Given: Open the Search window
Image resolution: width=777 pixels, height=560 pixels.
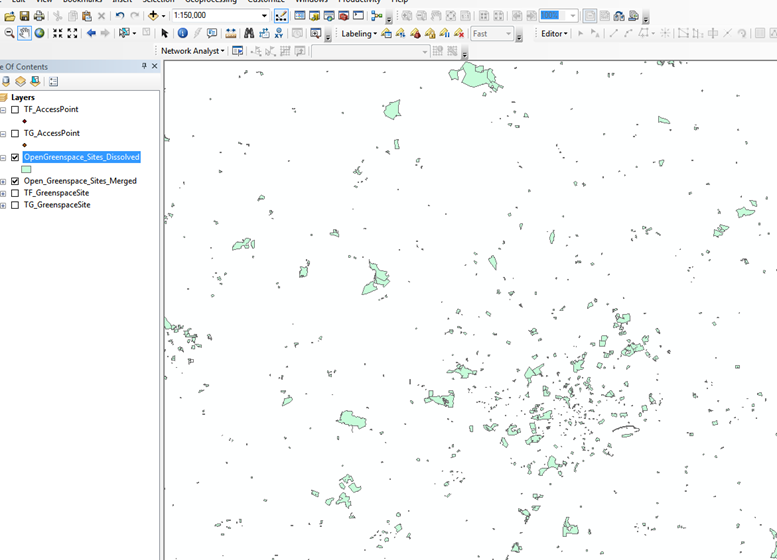Looking at the screenshot, I should pos(329,16).
